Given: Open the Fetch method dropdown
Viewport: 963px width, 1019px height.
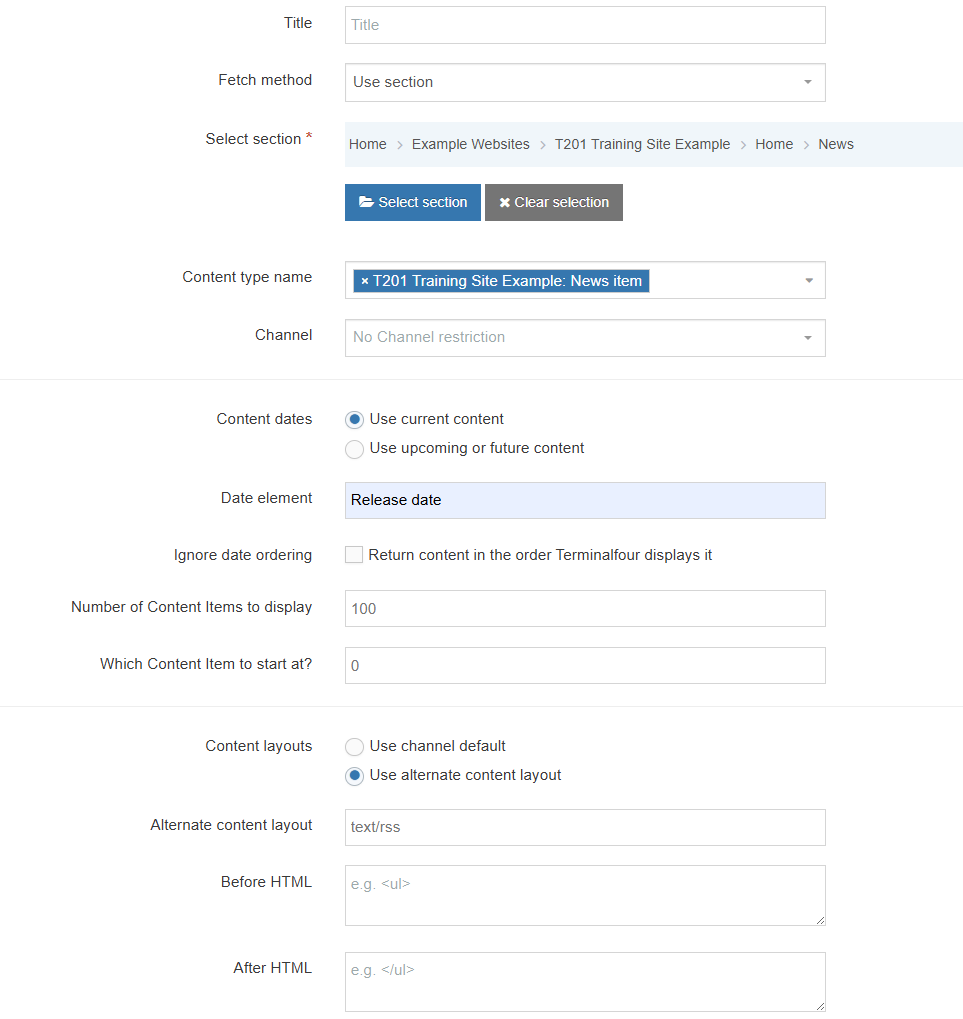Looking at the screenshot, I should point(807,82).
